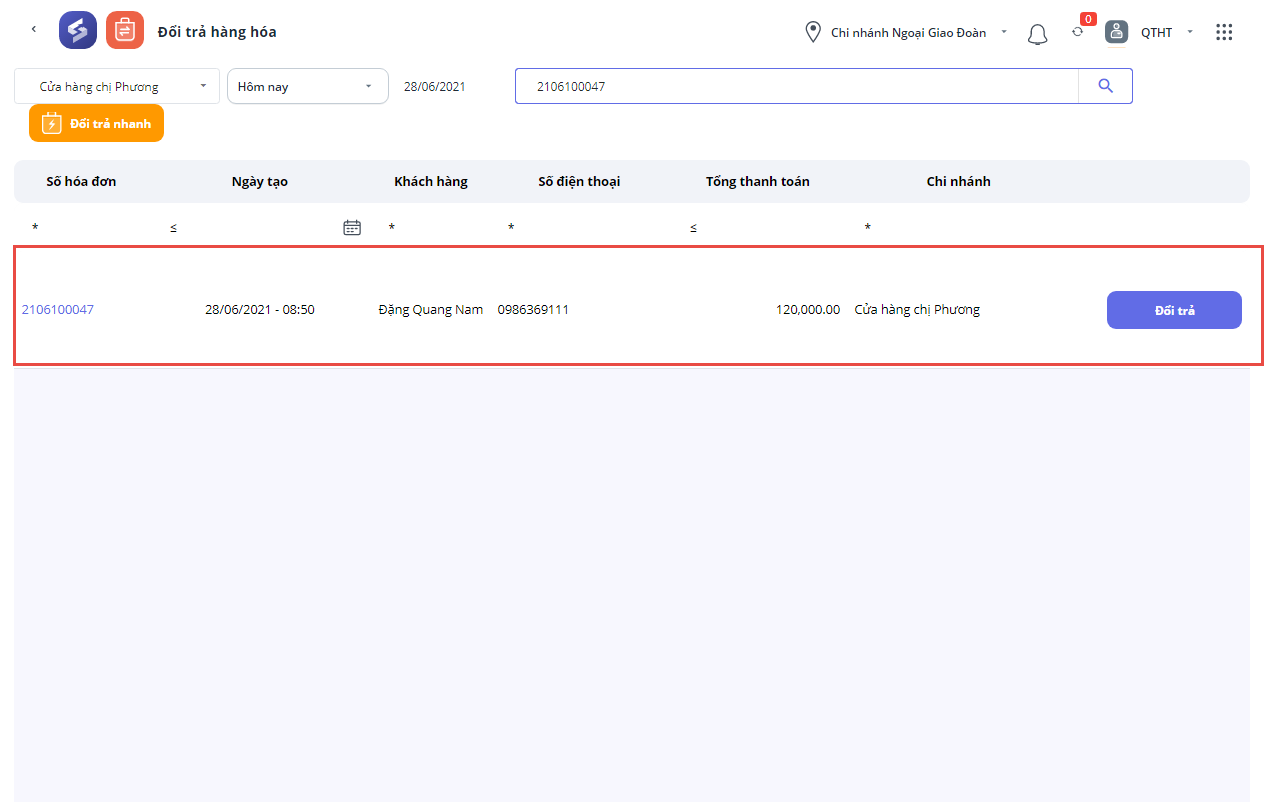Click the Đổi trả nhanh button
The width and height of the screenshot is (1264, 802).
[96, 123]
